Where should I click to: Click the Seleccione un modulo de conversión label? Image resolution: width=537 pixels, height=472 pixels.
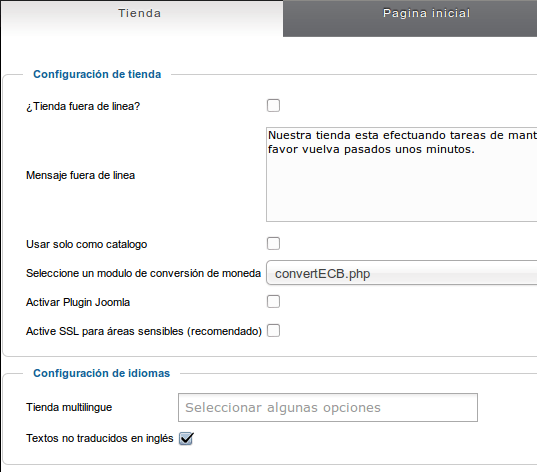[x=143, y=273]
